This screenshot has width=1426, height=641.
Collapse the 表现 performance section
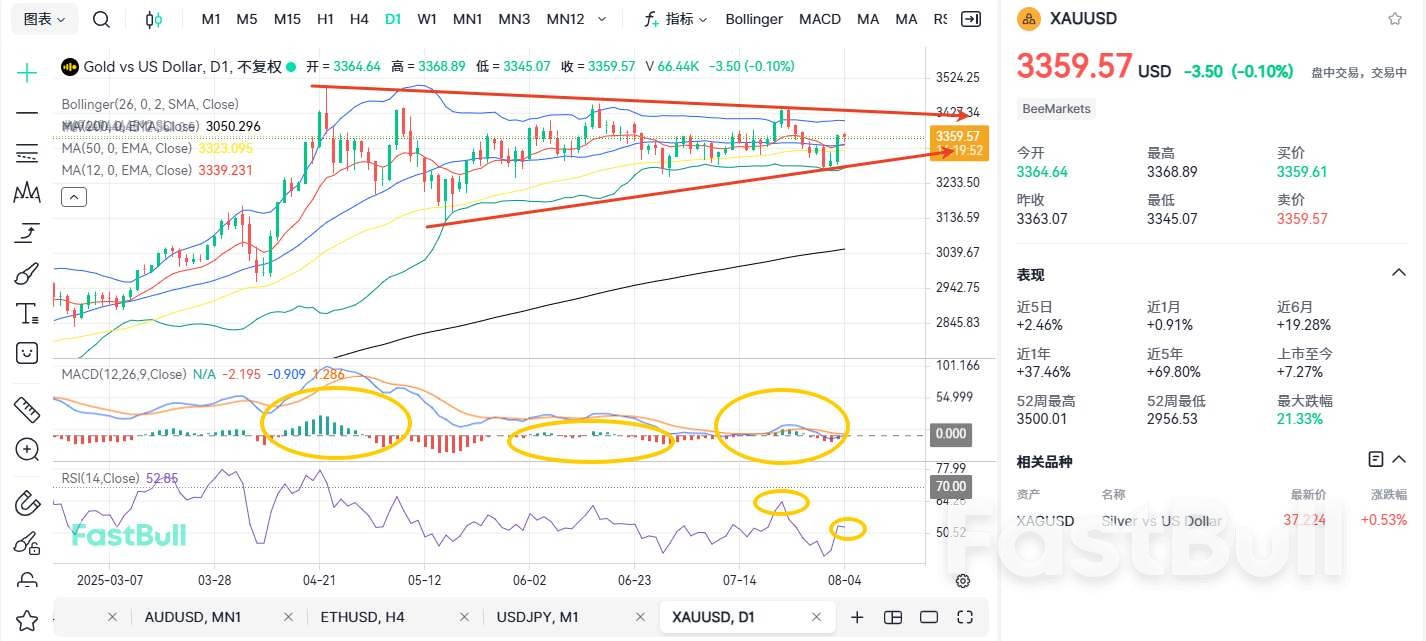pos(1398,272)
